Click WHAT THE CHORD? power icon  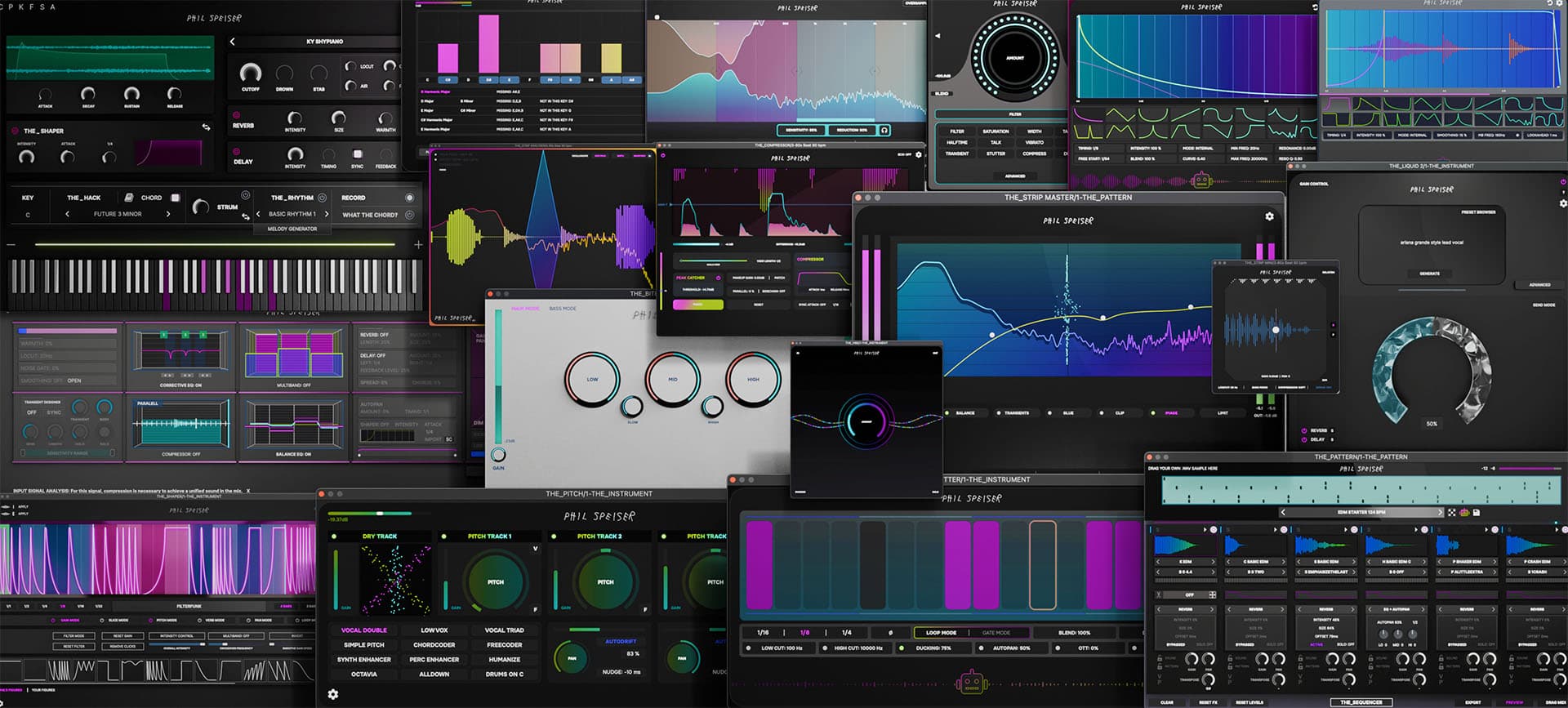pyautogui.click(x=409, y=215)
